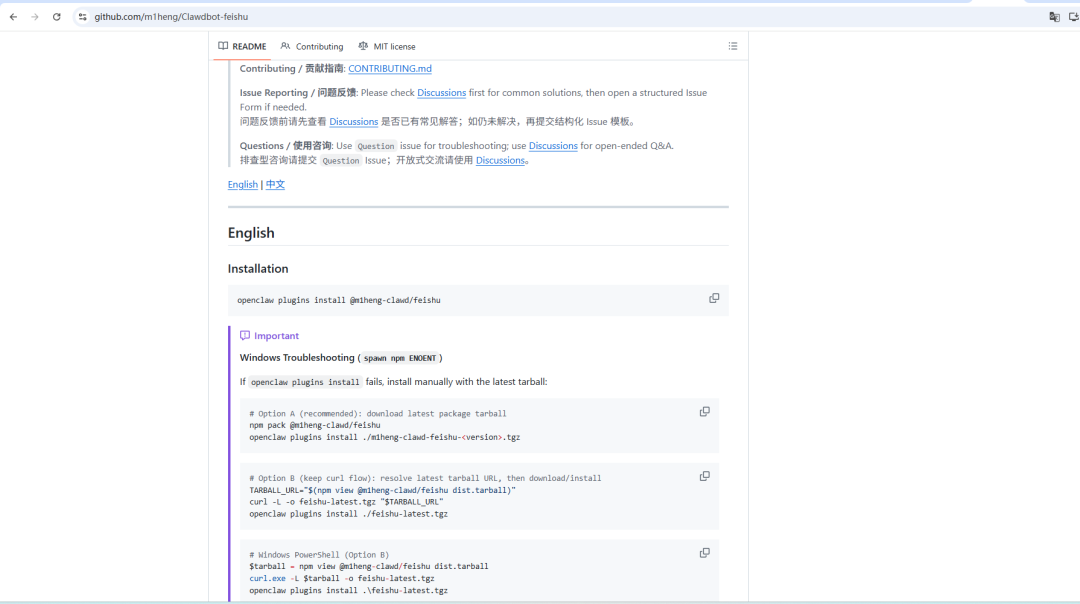Copy the Option A code block
This screenshot has width=1080, height=604.
coord(705,411)
